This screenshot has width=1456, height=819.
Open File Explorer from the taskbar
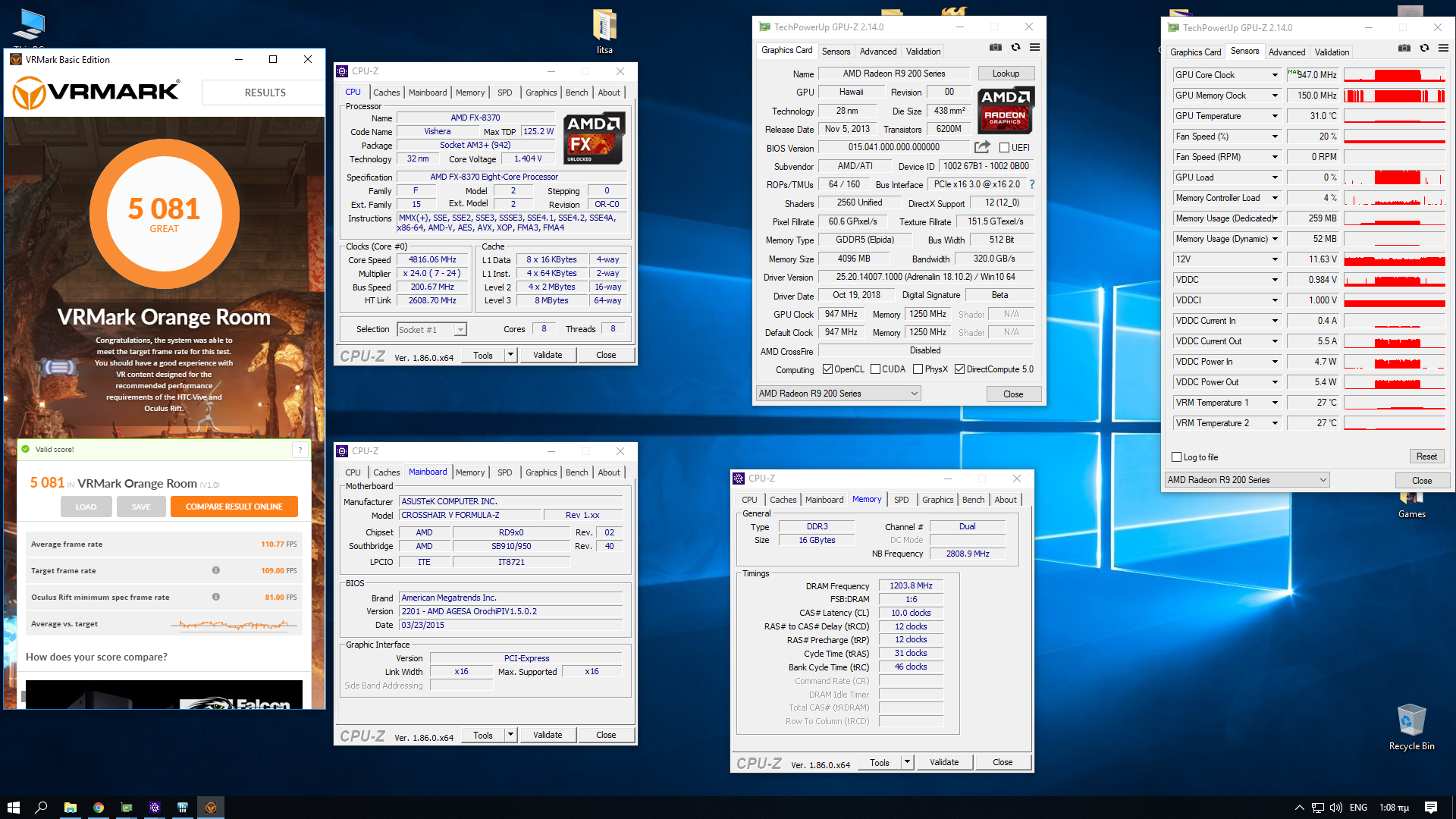click(70, 808)
